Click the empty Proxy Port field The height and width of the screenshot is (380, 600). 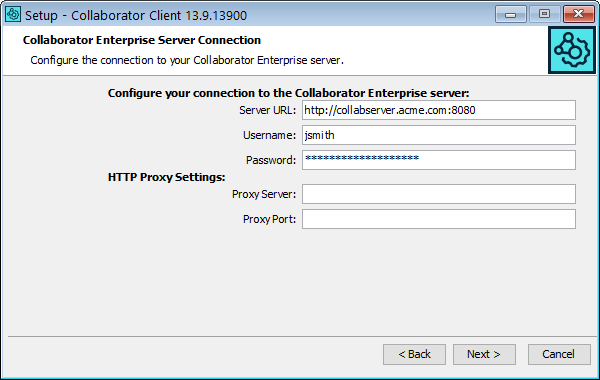coord(439,219)
